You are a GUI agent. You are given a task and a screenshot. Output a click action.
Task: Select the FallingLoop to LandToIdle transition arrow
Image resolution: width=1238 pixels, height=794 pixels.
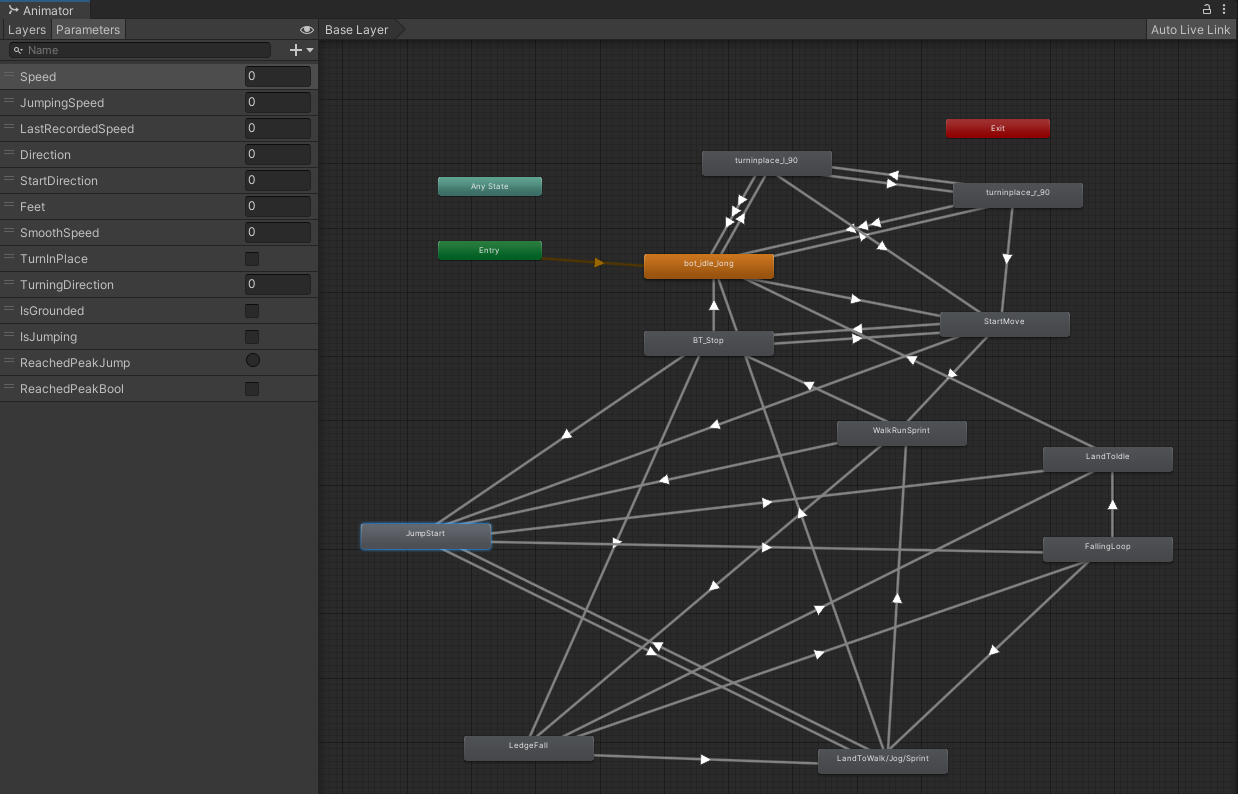click(1112, 505)
